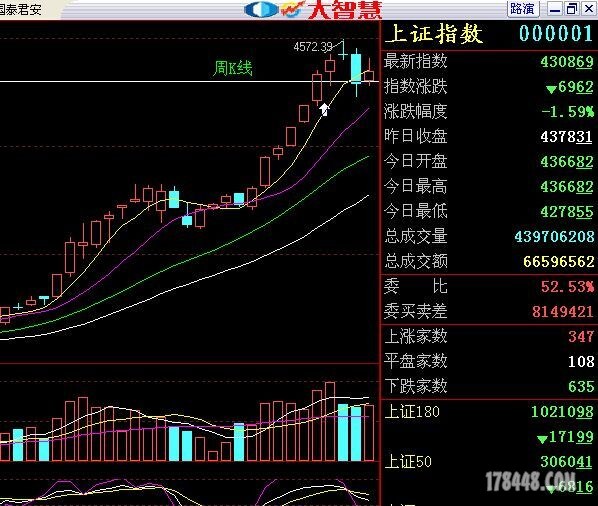
Task: Select the 上证180 index row
Action: click(489, 412)
